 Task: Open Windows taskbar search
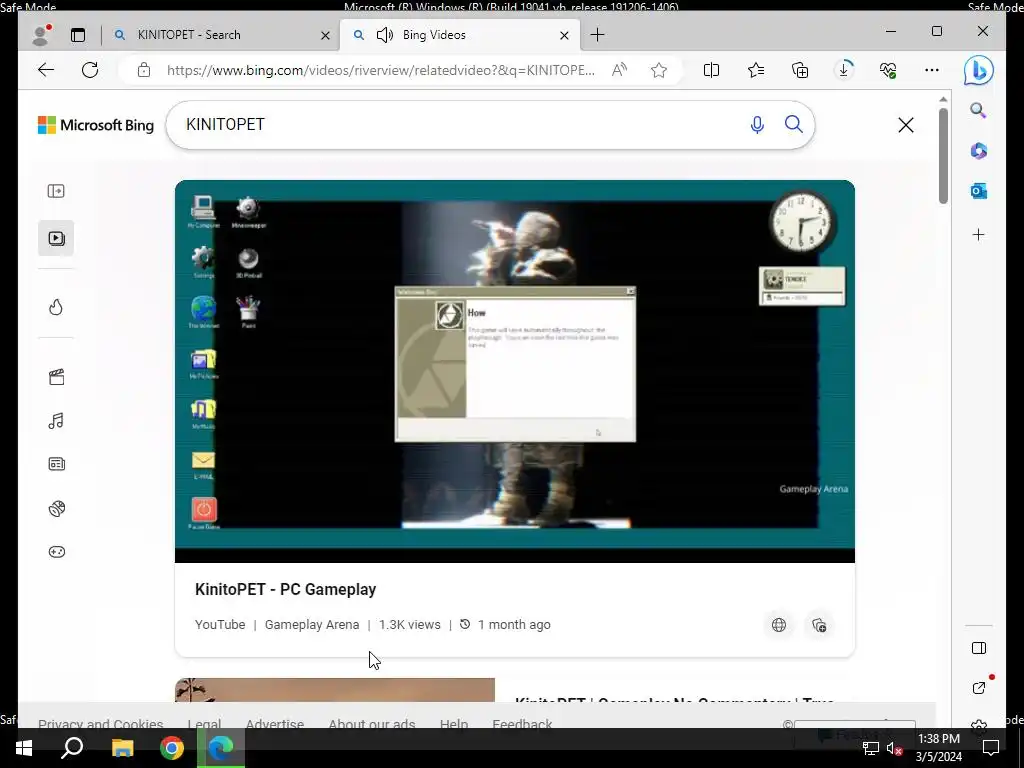point(72,748)
